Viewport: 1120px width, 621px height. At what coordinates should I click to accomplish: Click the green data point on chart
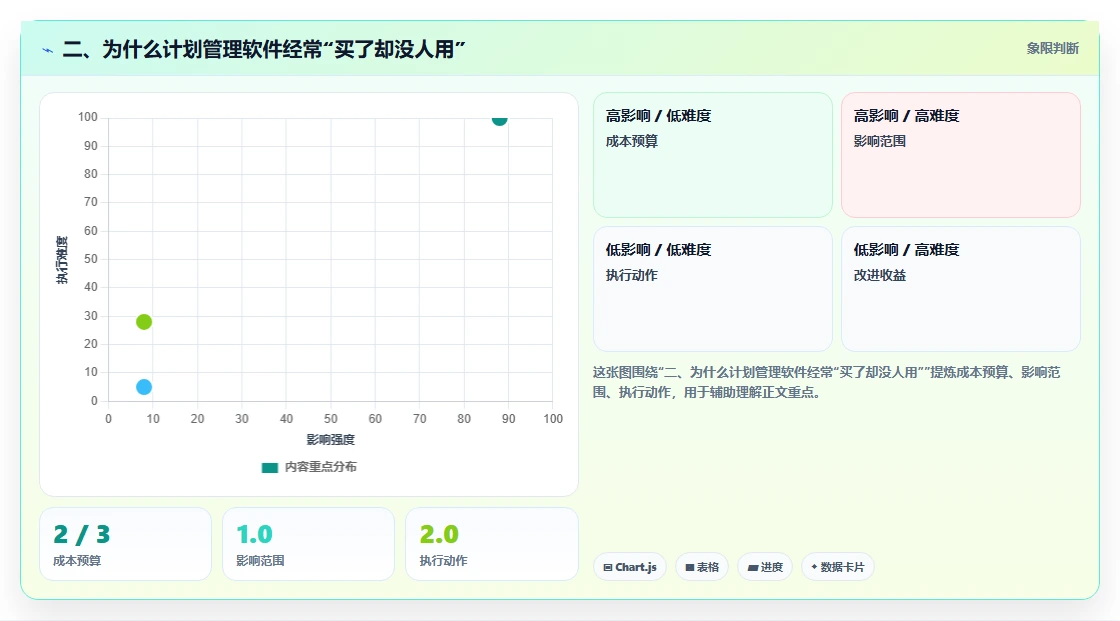pos(144,322)
